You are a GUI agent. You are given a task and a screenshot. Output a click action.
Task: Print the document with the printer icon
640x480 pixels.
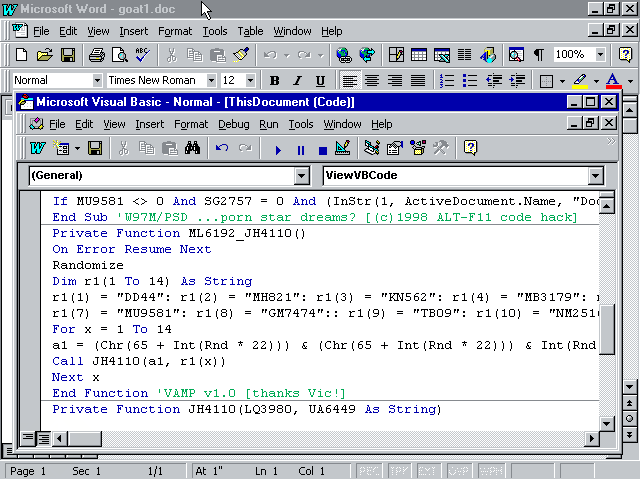[x=97, y=54]
